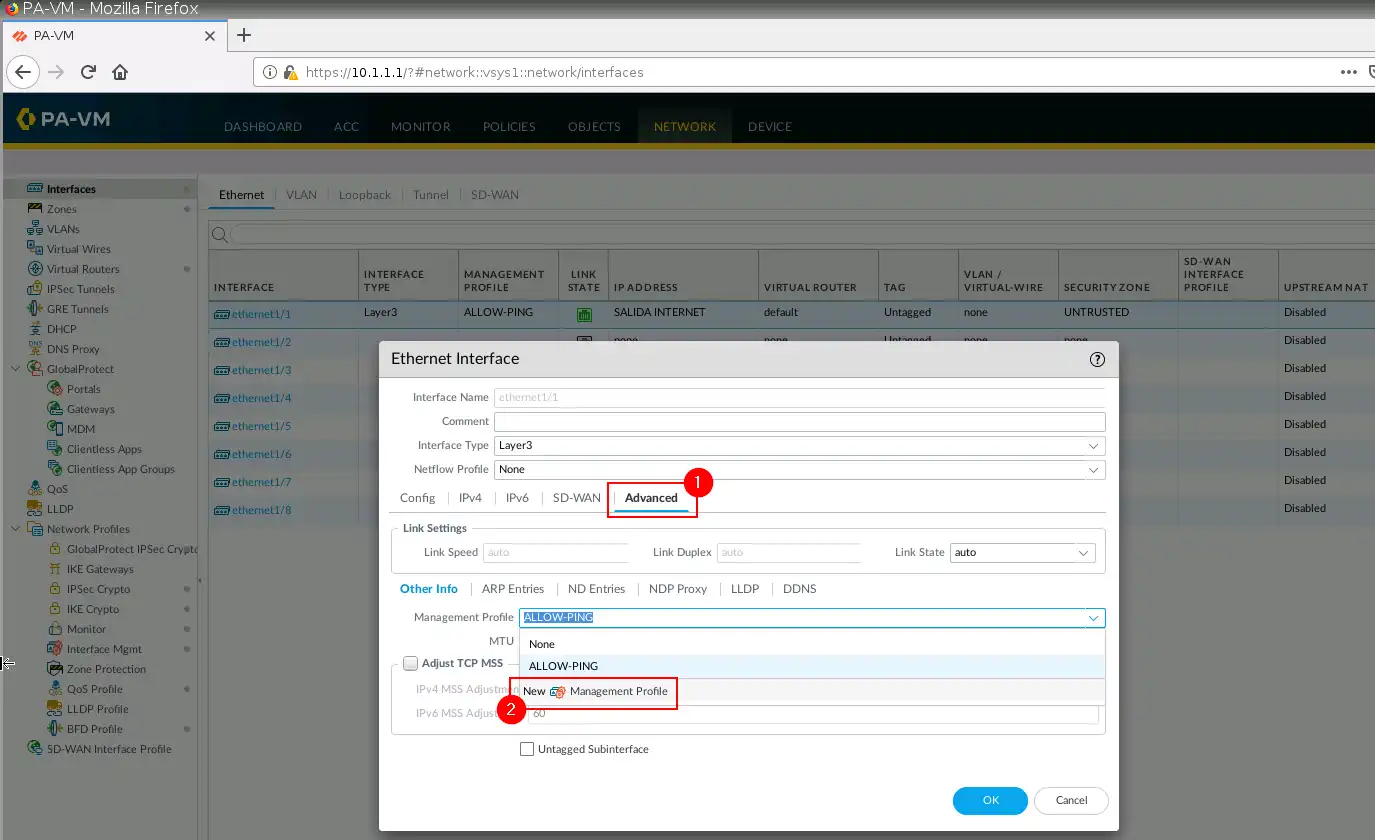
Task: Click the Portals icon under GlobalProtect
Action: click(56, 389)
